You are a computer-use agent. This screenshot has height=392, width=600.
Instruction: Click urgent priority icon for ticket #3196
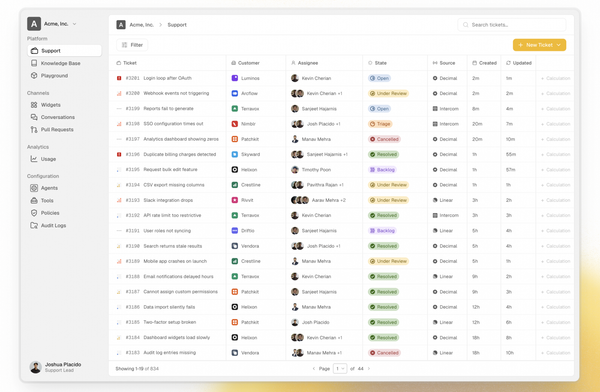pyautogui.click(x=119, y=154)
